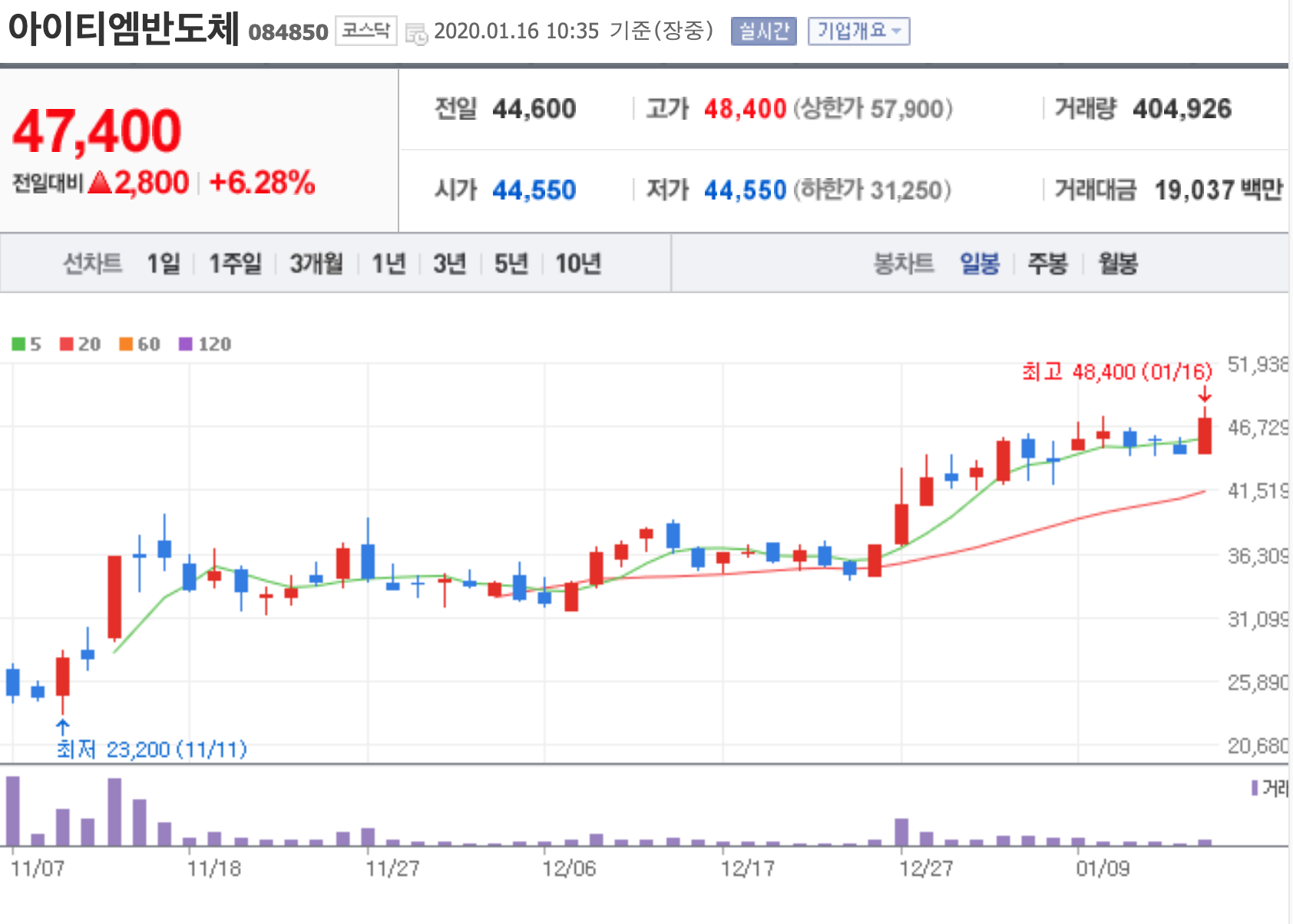Click the 41,519 price axis label

tap(1258, 490)
